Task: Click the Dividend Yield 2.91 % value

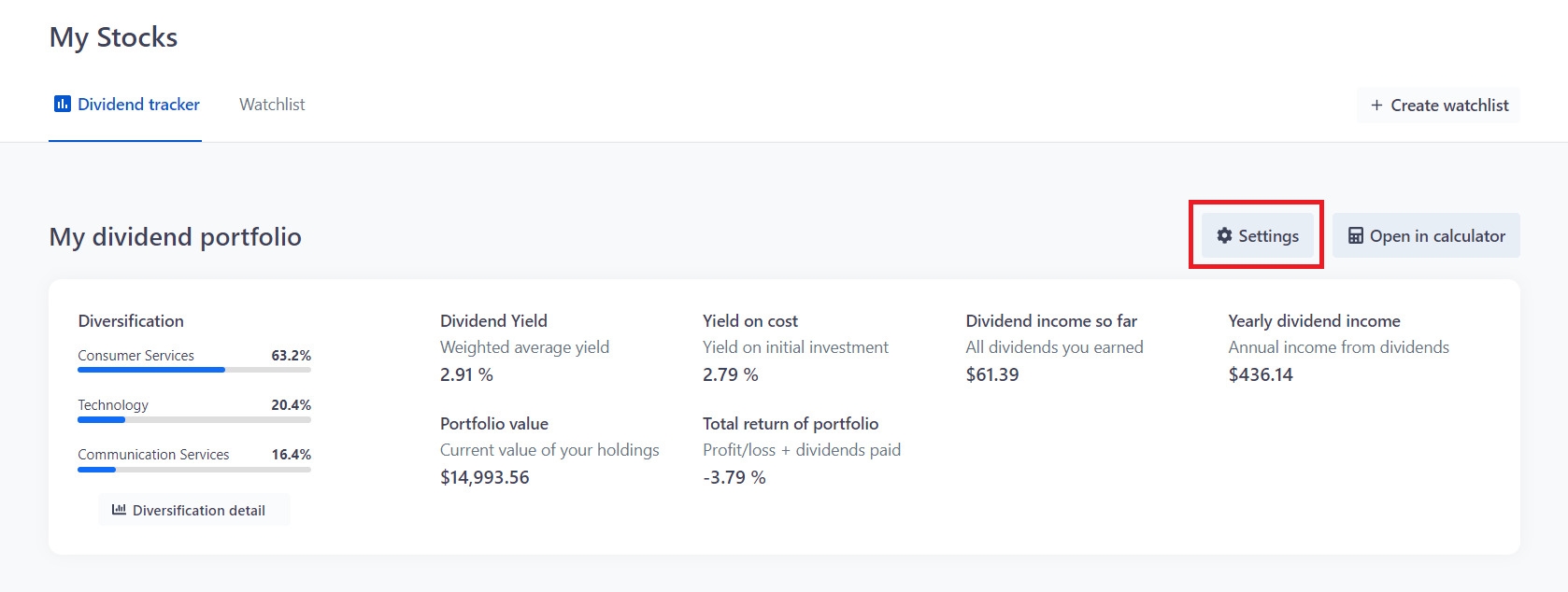Action: [x=466, y=374]
